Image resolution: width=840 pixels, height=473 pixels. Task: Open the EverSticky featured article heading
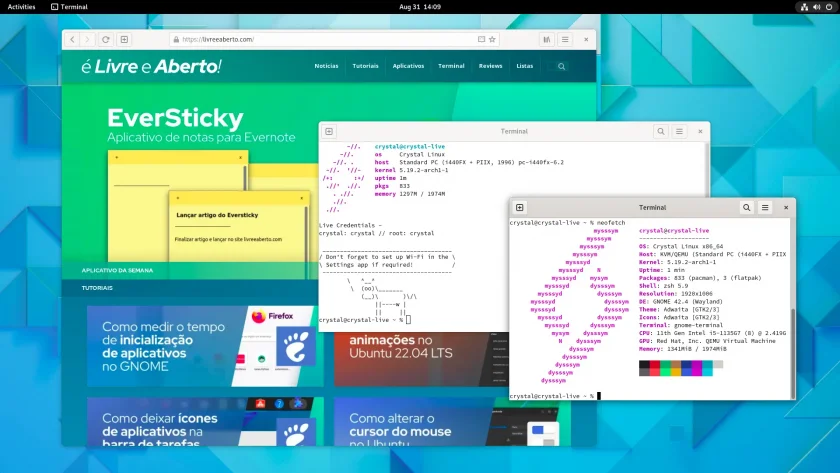point(175,118)
